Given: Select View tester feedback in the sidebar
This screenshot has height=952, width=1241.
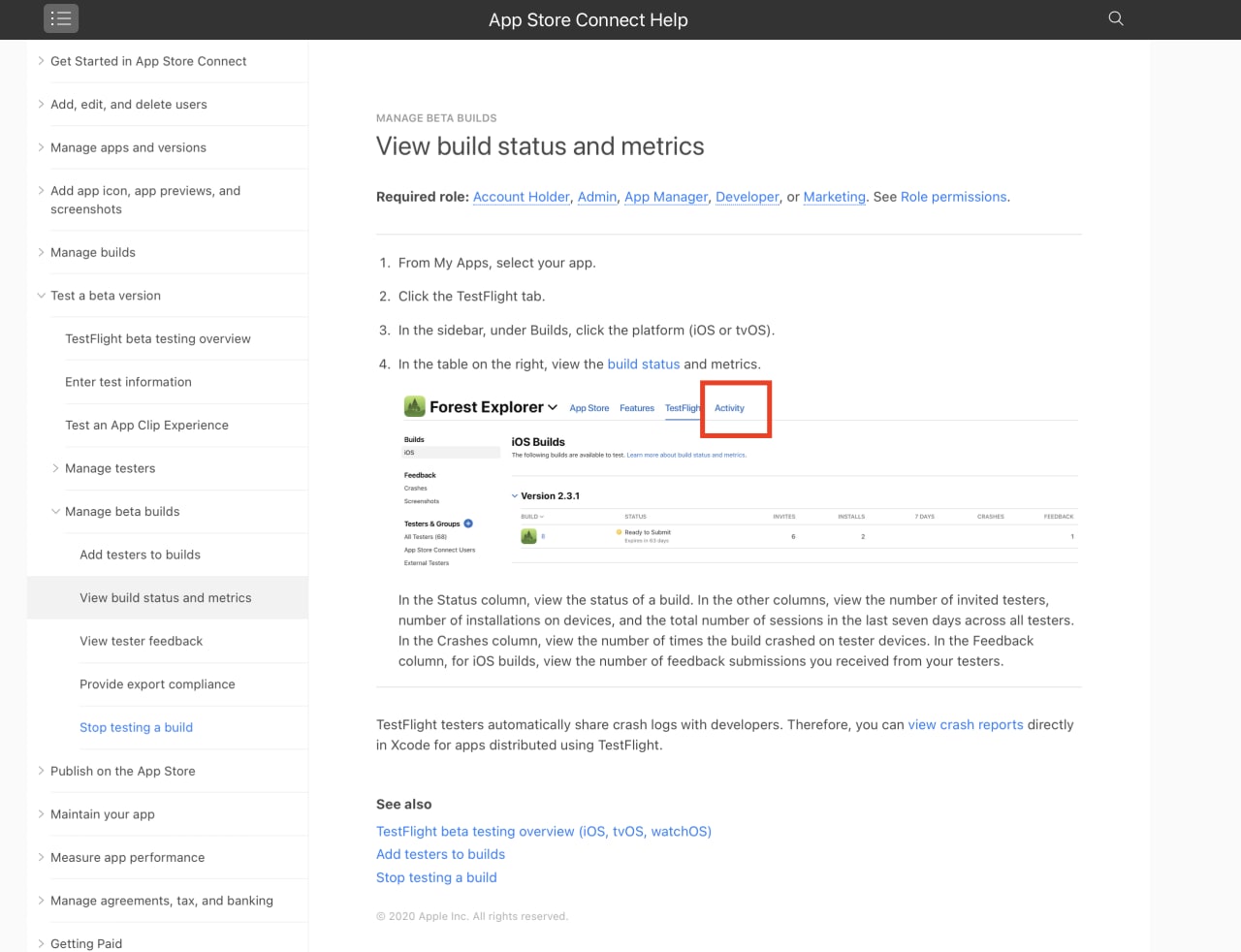Looking at the screenshot, I should tap(141, 641).
